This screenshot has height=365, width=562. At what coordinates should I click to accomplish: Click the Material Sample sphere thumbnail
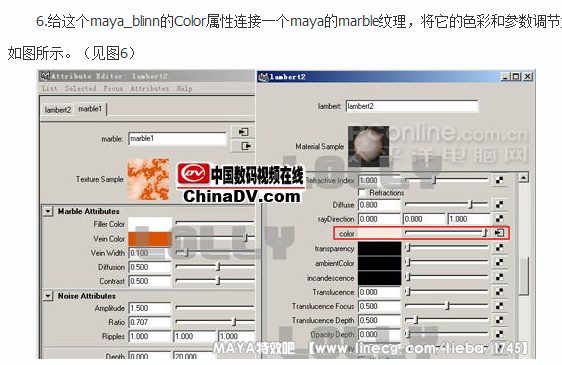[368, 146]
